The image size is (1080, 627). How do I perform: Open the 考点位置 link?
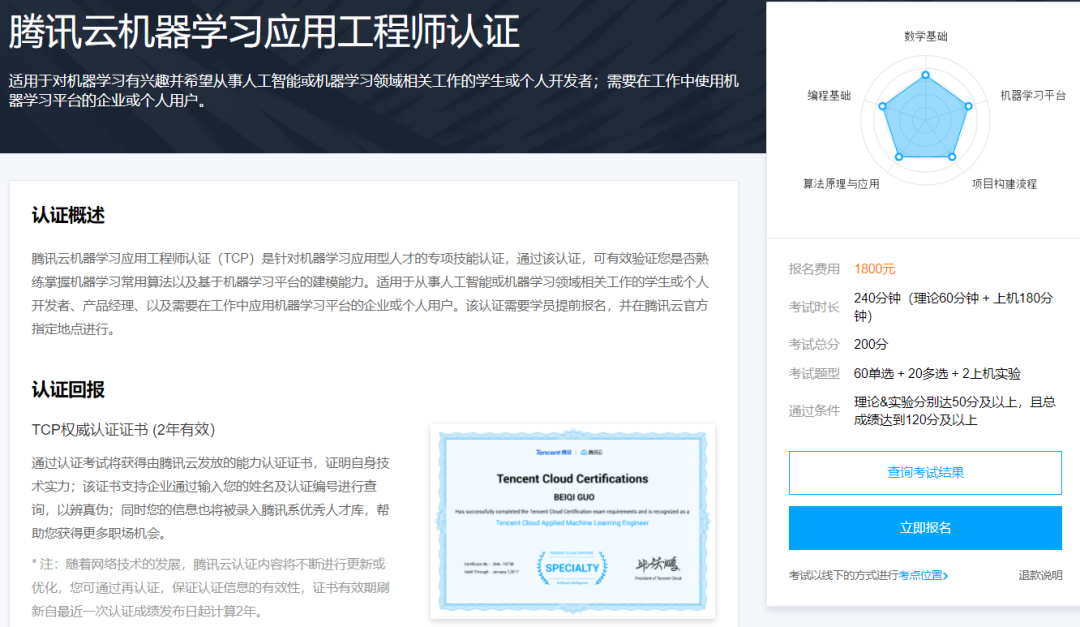pyautogui.click(x=920, y=575)
